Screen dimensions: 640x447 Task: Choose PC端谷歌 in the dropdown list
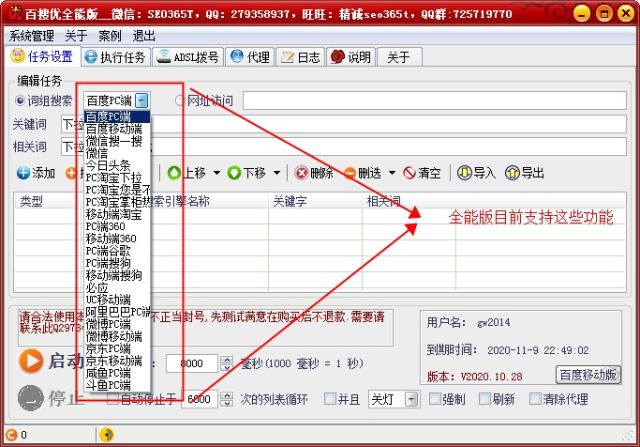click(117, 251)
